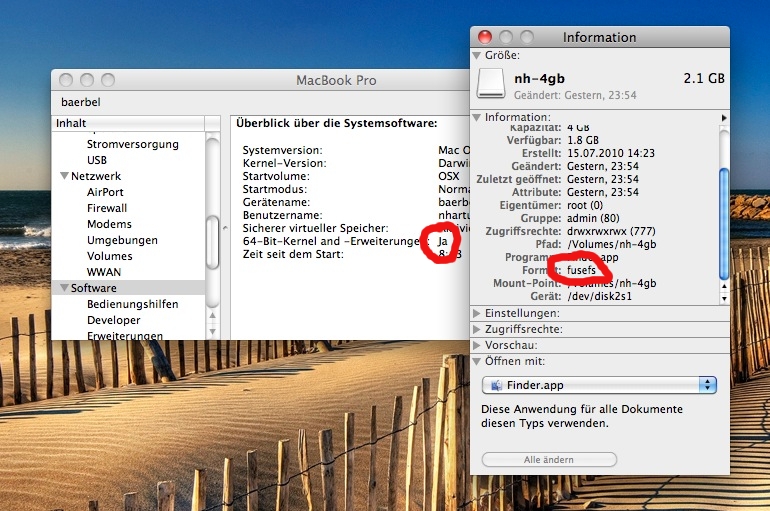
Task: Click the Systemversion label
Action: tap(282, 150)
